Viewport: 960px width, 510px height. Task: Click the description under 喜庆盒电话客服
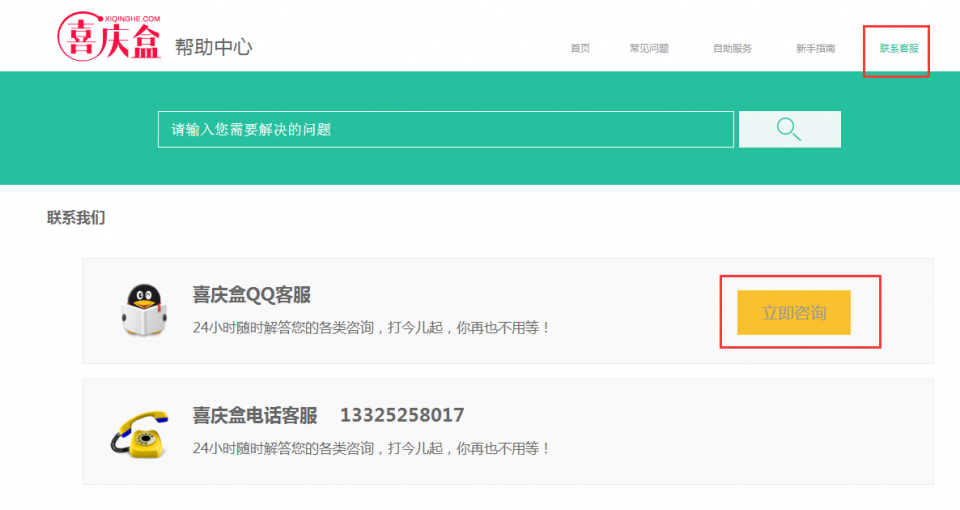[371, 448]
